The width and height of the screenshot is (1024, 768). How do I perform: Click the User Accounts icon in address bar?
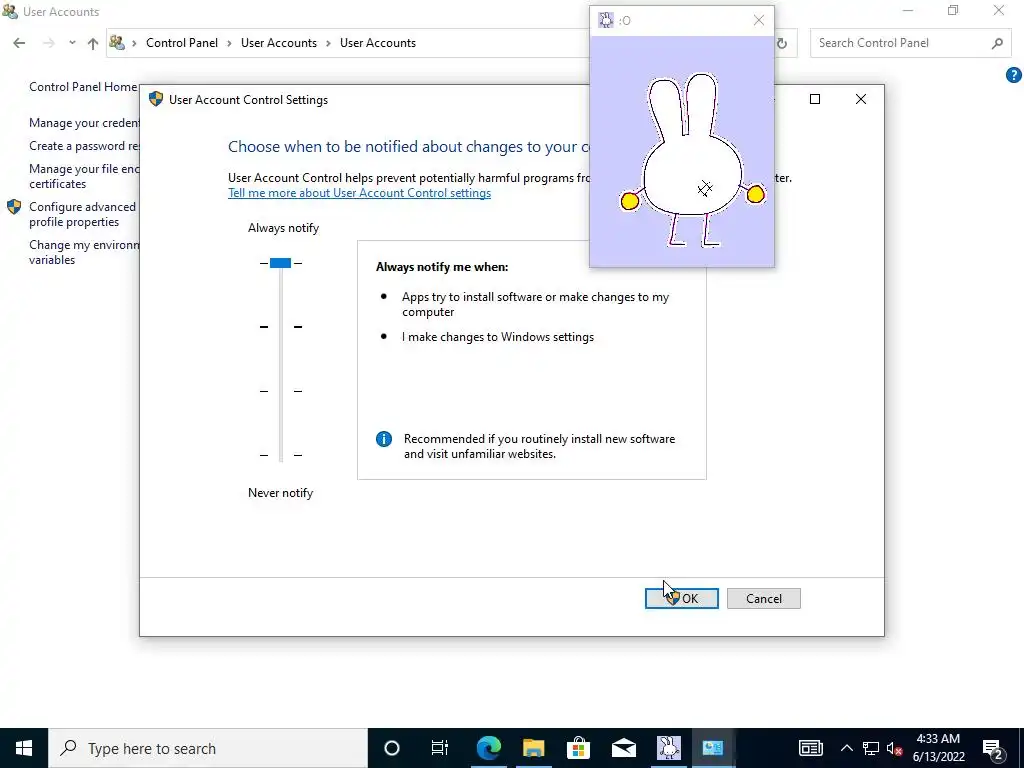pyautogui.click(x=117, y=43)
